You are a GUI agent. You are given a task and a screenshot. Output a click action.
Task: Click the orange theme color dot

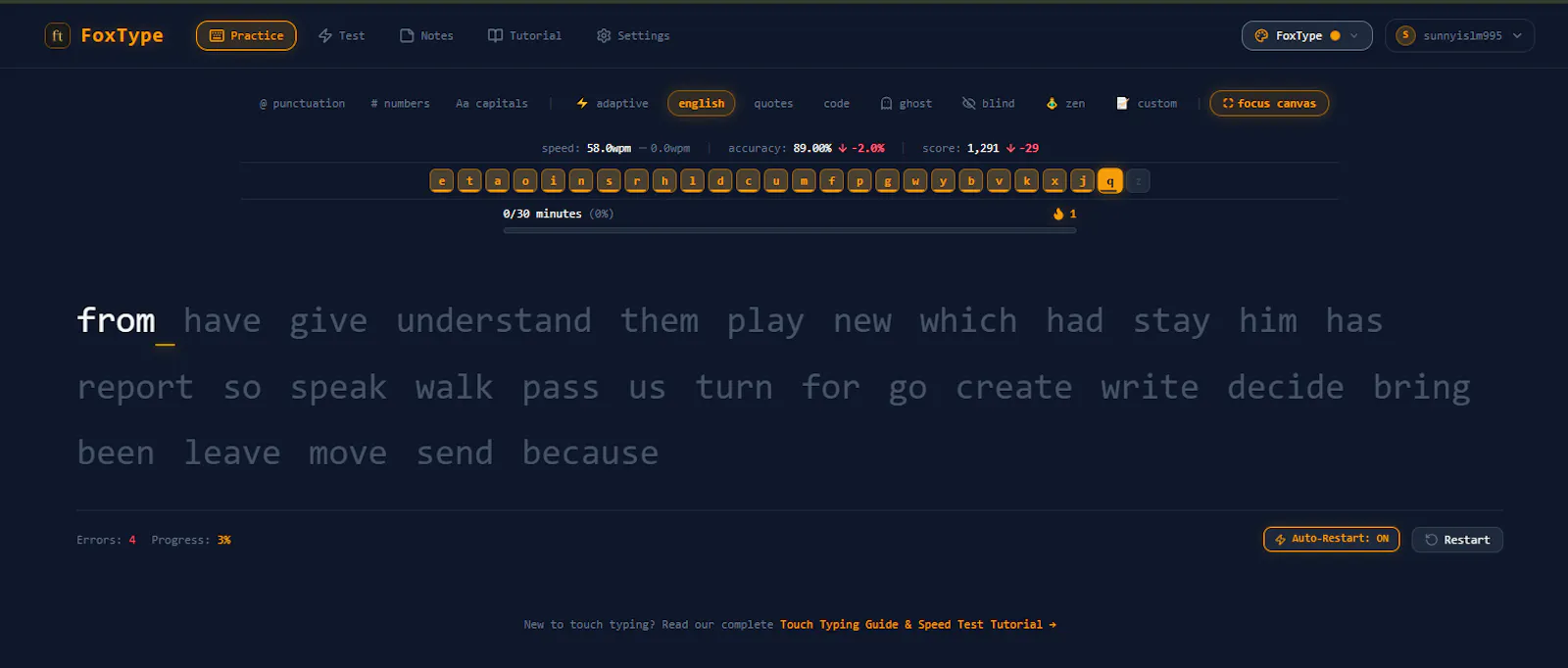[1335, 35]
